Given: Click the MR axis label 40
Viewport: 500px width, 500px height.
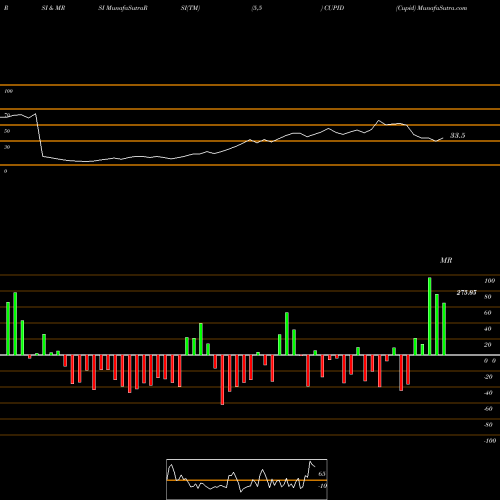Looking at the screenshot, I should [x=488, y=329].
